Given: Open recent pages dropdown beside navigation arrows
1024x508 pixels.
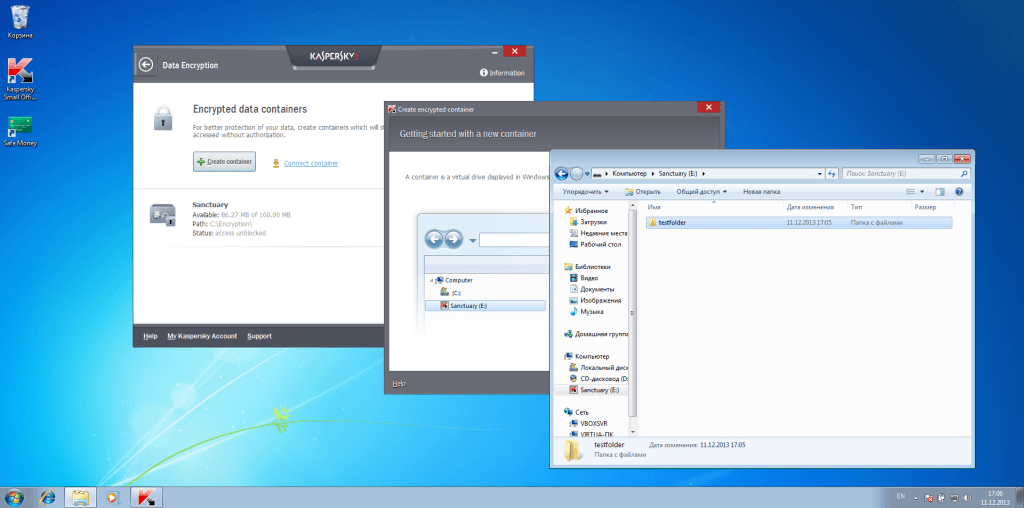Looking at the screenshot, I should [587, 174].
